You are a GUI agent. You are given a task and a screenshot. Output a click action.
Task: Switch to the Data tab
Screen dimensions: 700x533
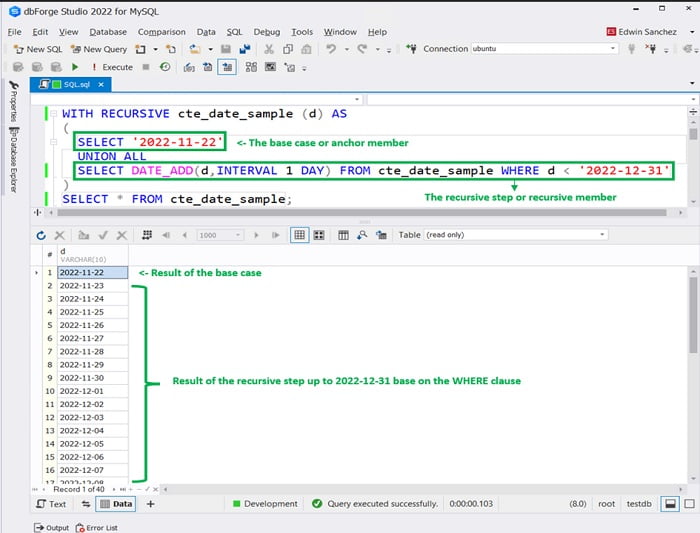coord(116,504)
